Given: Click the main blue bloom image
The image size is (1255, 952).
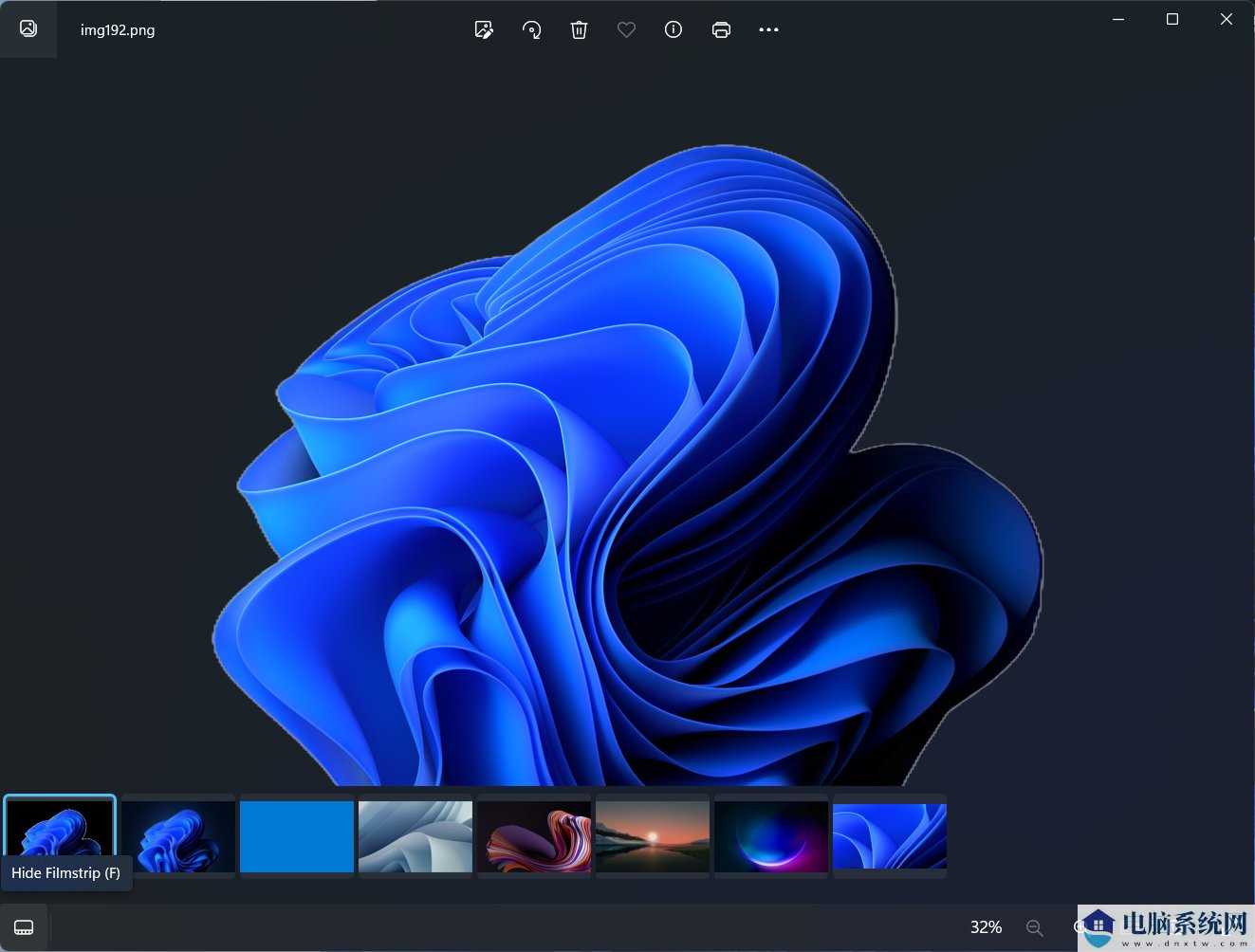Looking at the screenshot, I should [626, 465].
